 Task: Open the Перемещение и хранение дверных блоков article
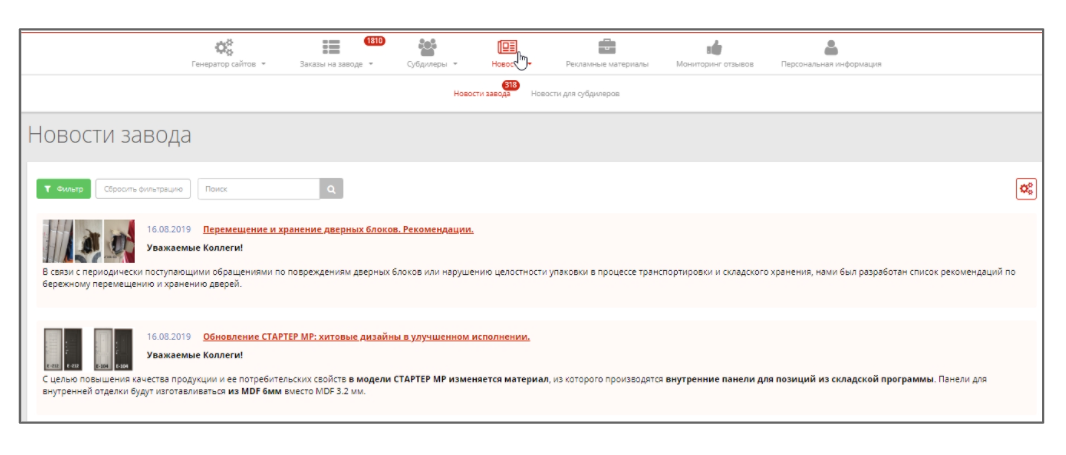coord(338,229)
